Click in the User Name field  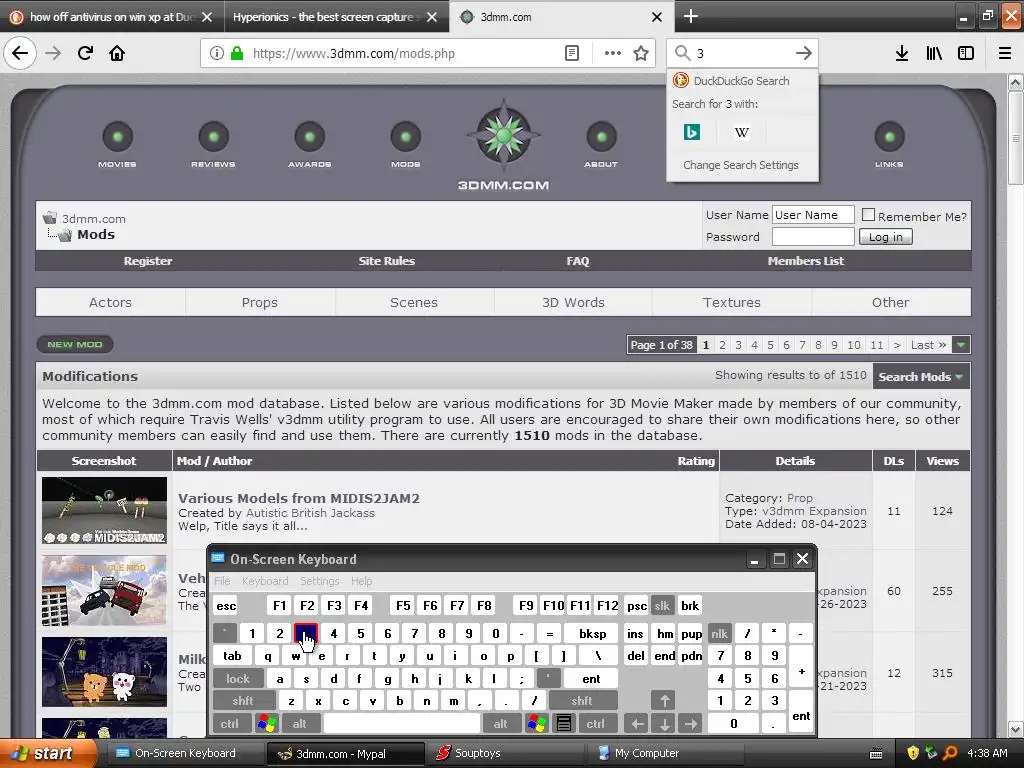pyautogui.click(x=813, y=215)
